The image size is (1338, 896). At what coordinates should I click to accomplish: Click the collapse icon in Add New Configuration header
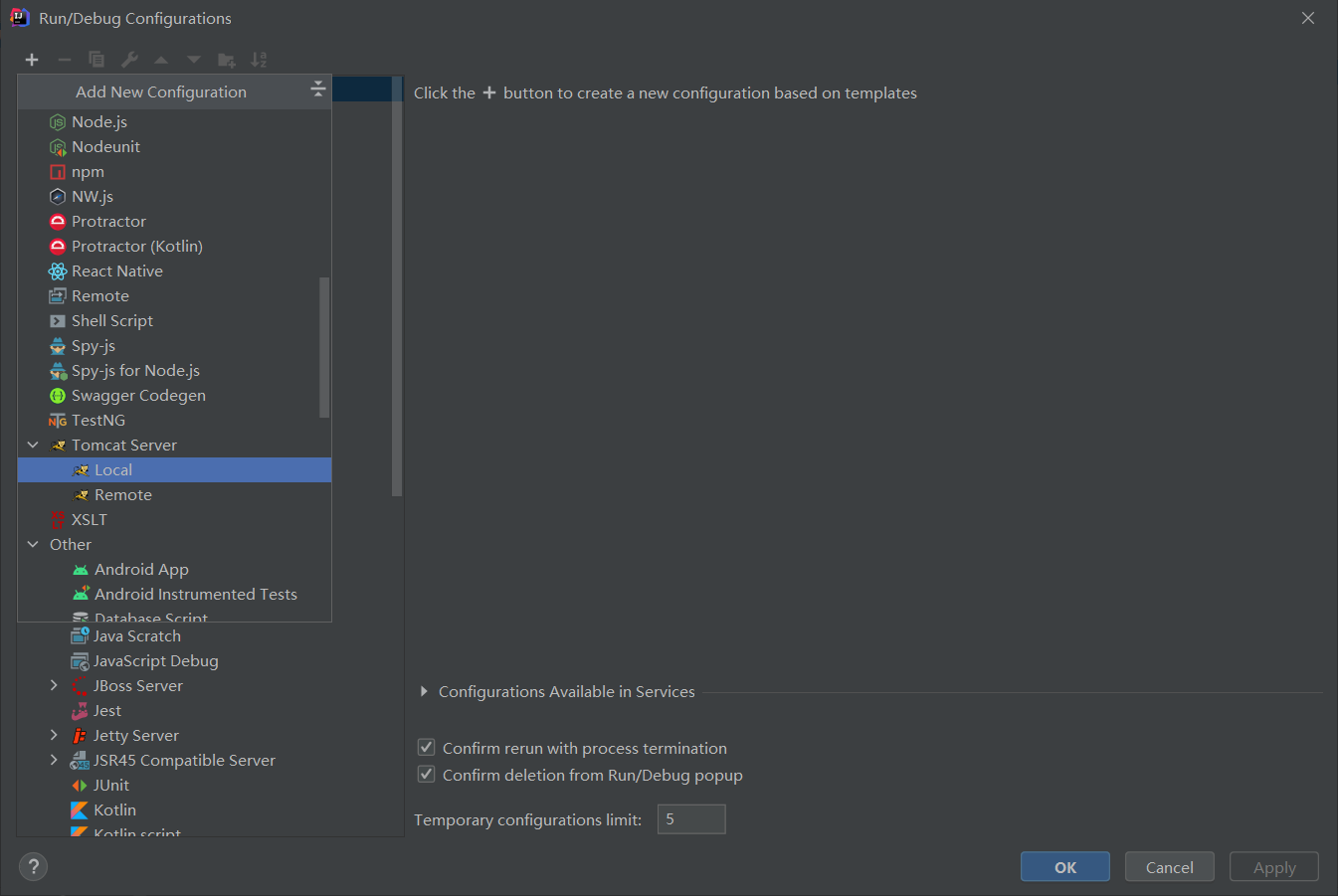[x=318, y=90]
